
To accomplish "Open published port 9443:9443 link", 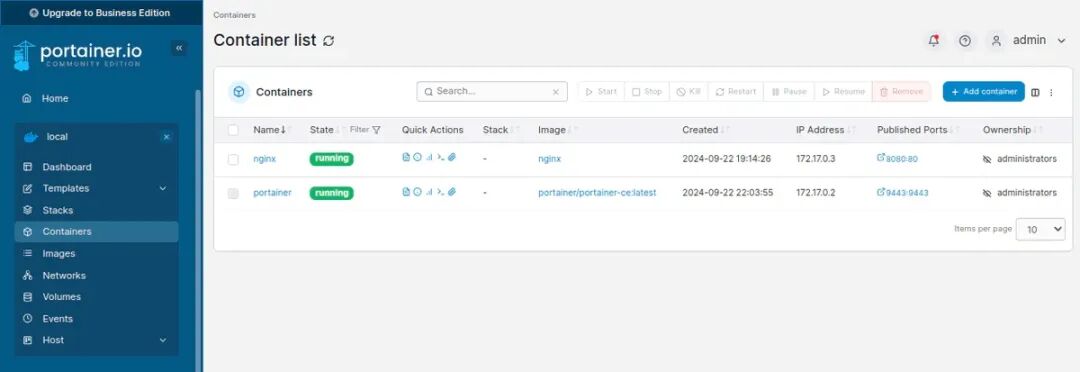I will (x=902, y=193).
